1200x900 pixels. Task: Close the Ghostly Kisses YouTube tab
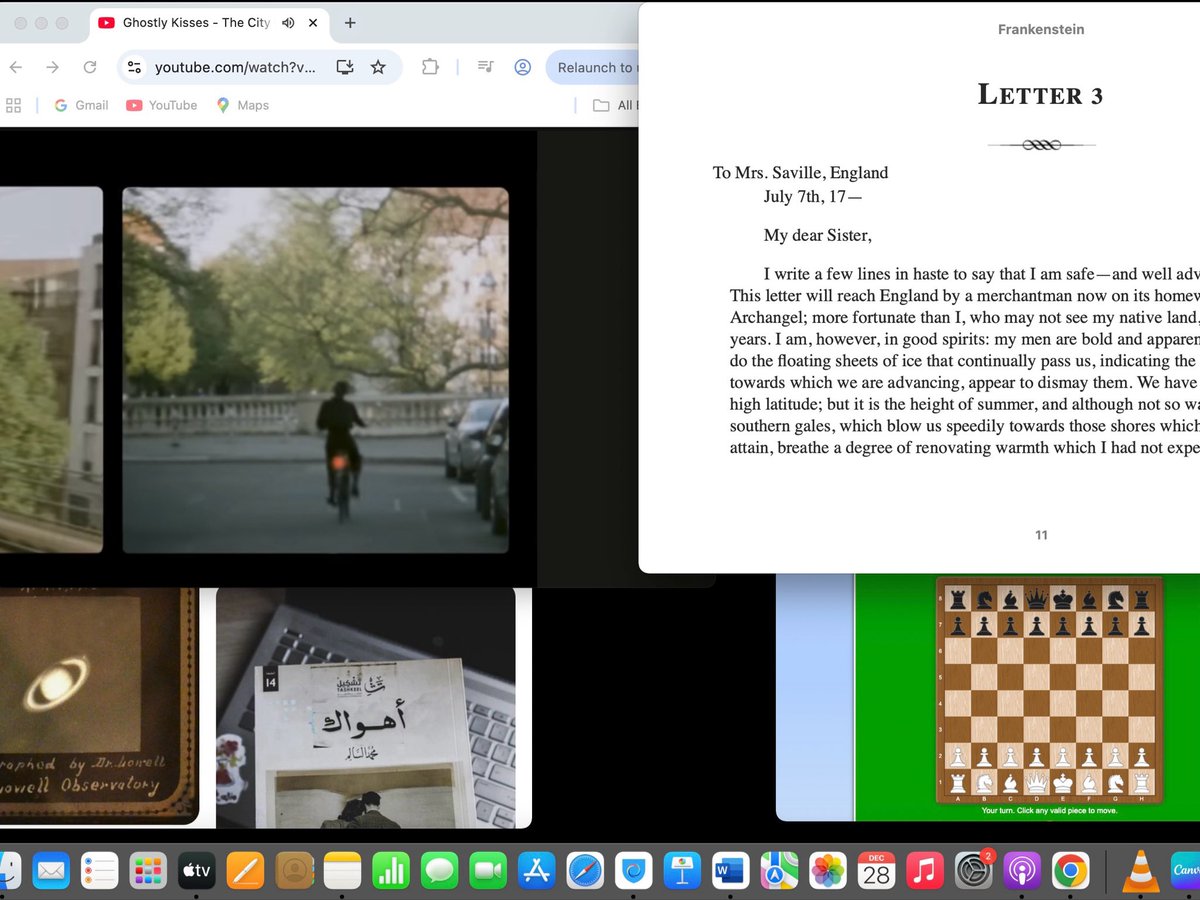[314, 23]
